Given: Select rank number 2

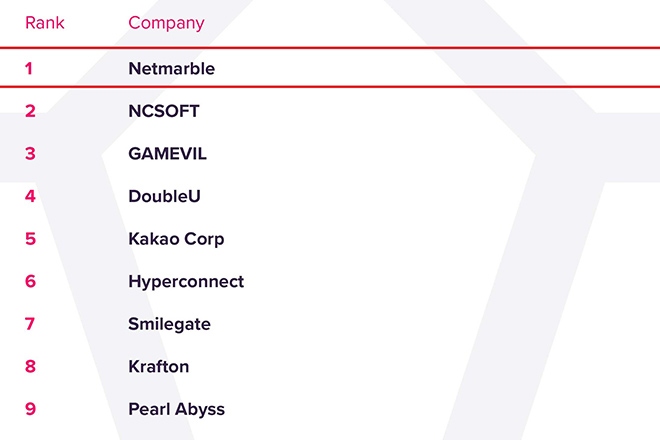Looking at the screenshot, I should pyautogui.click(x=30, y=111).
